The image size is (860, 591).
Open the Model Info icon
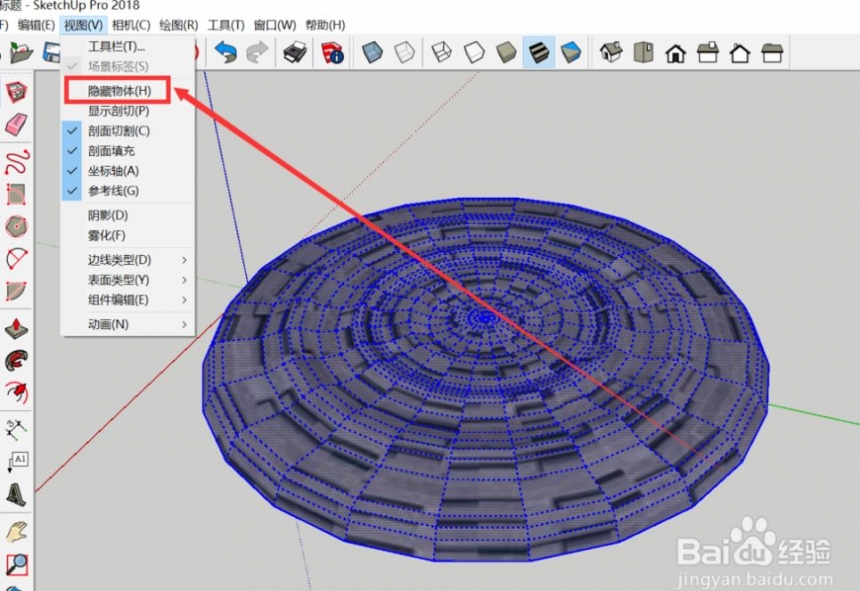tap(332, 53)
